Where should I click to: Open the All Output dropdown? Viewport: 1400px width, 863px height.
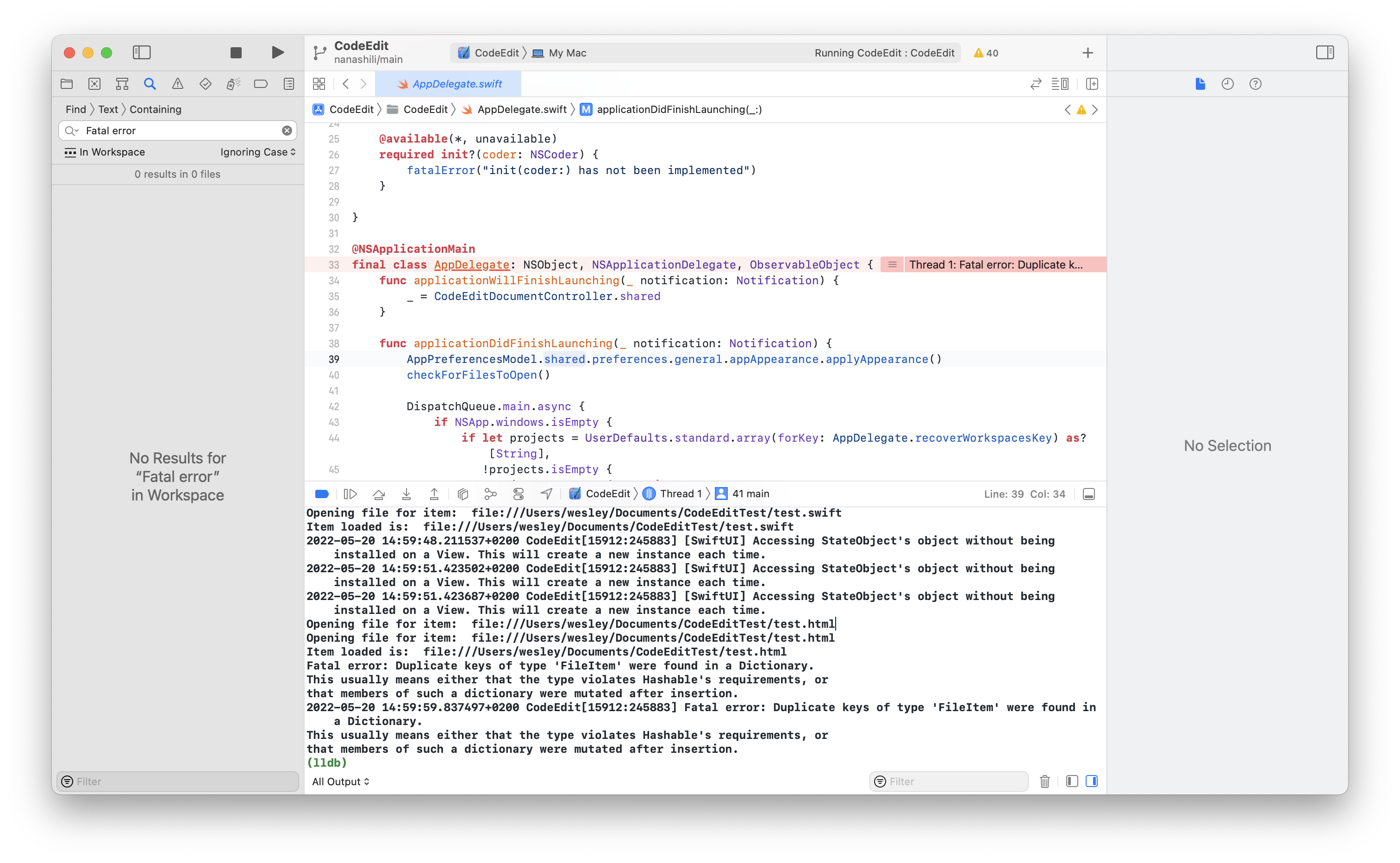click(x=341, y=782)
